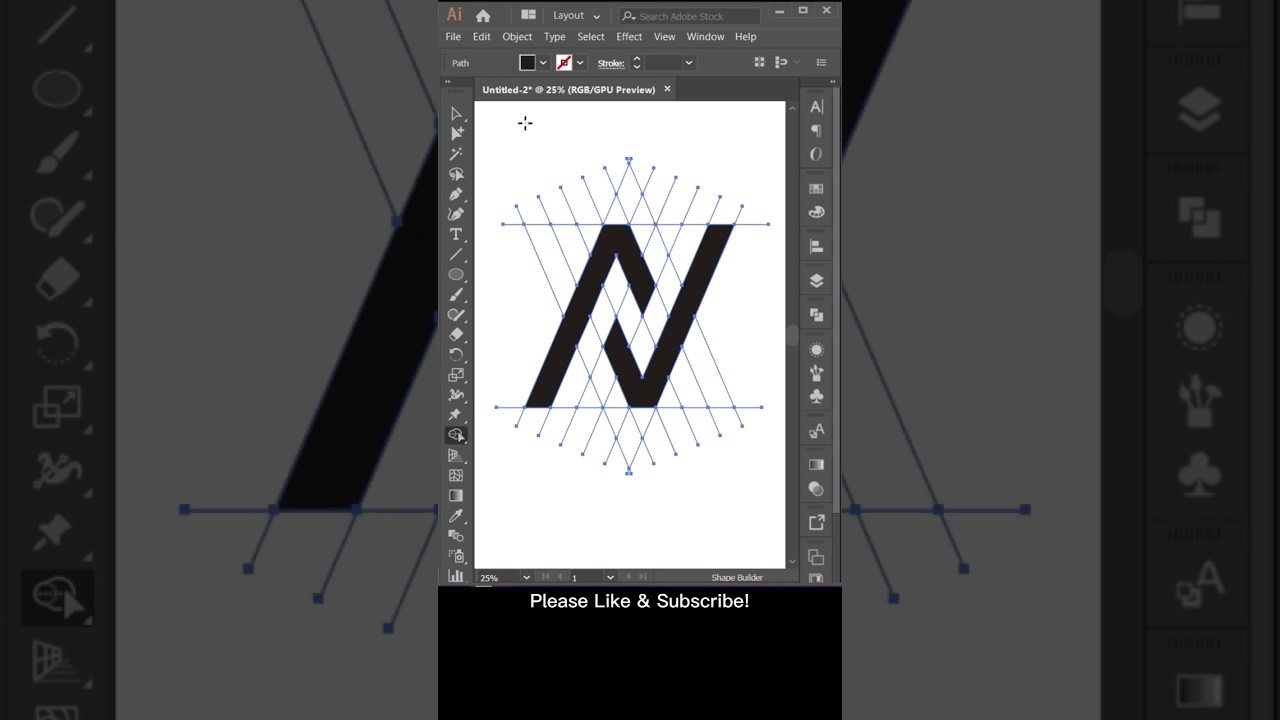This screenshot has width=1280, height=720.
Task: Click the black Fill color swatch
Action: (x=527, y=63)
